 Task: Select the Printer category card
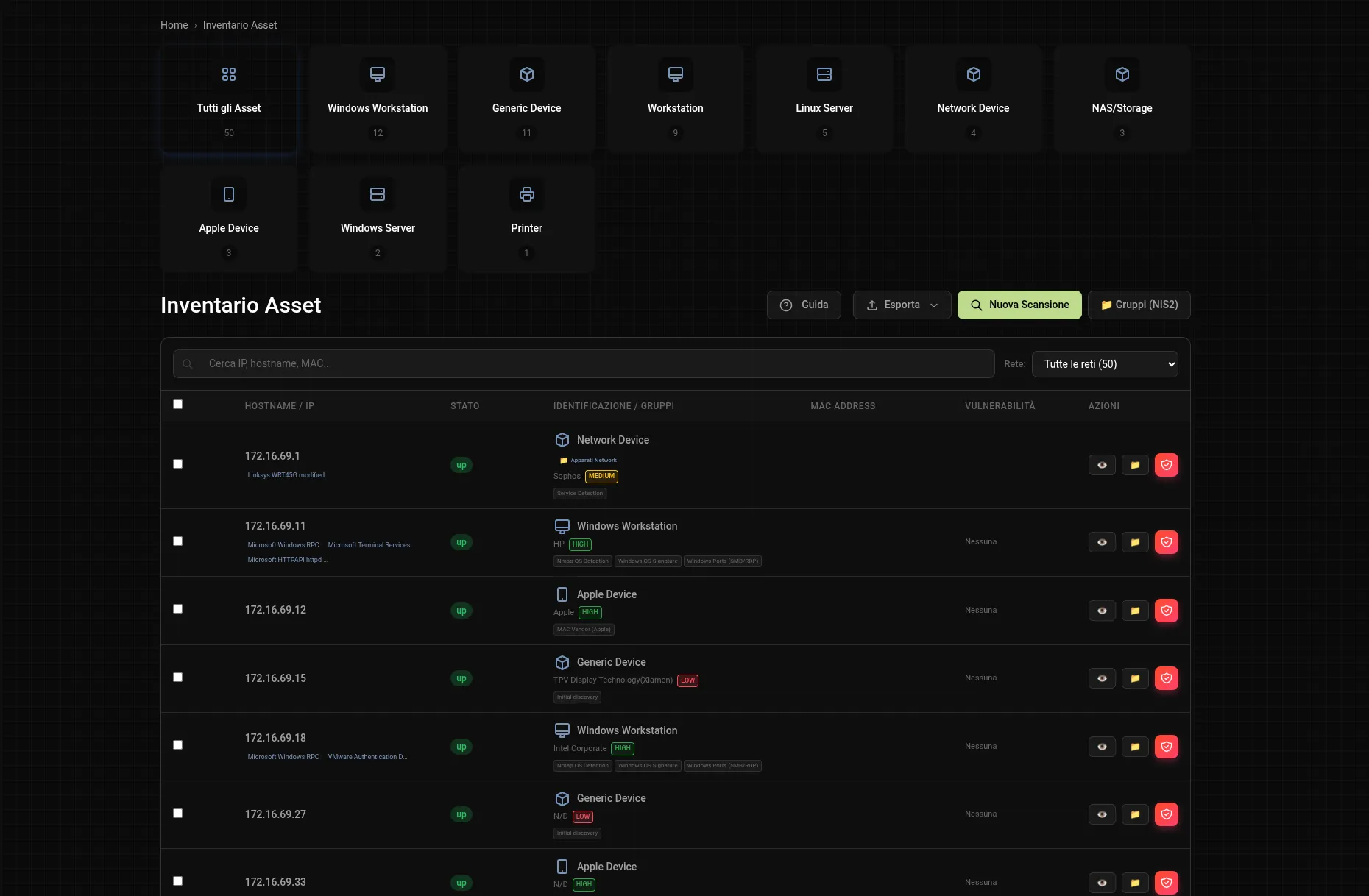tap(526, 218)
